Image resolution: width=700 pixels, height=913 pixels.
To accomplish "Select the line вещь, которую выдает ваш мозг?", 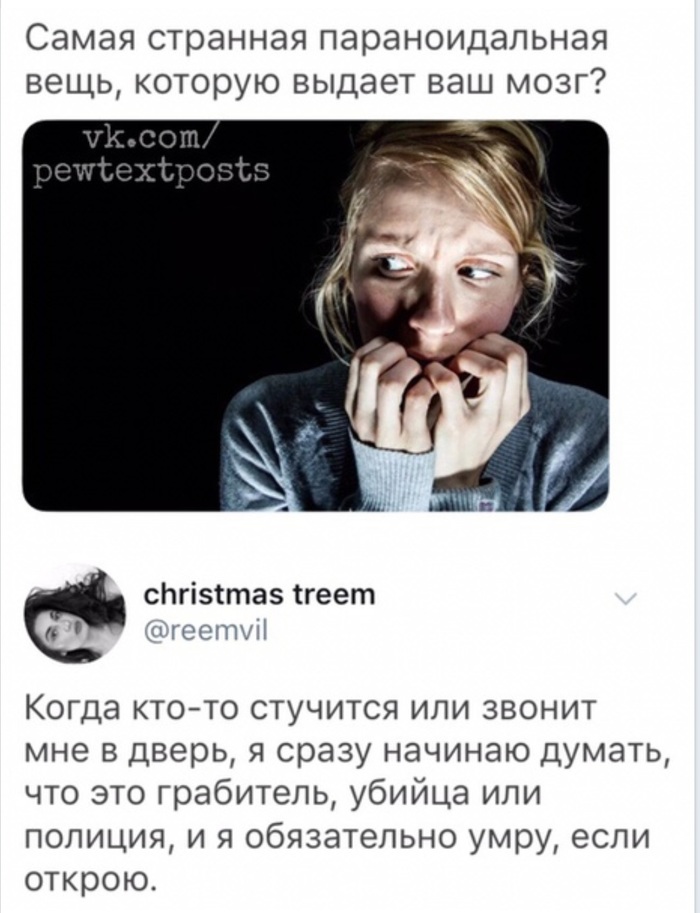I will click(x=315, y=89).
